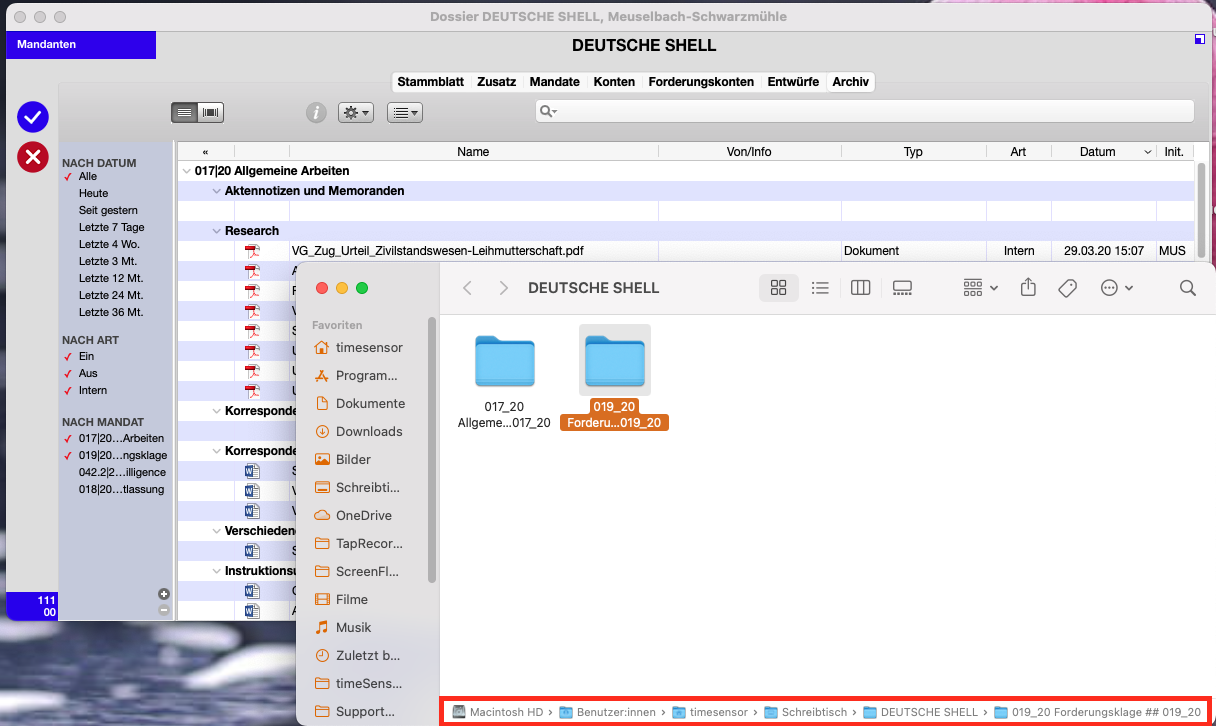Click the Finder tags icon
1216x726 pixels.
(x=1067, y=288)
